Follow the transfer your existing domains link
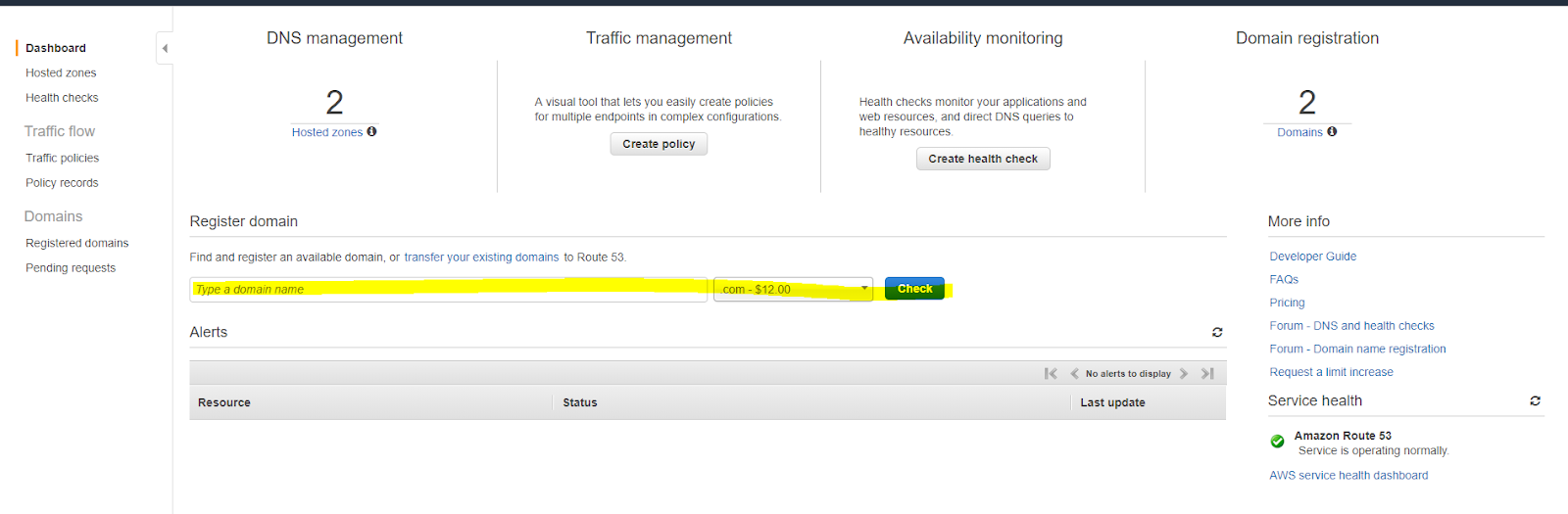Screen dimensions: 1568x514 click(x=481, y=257)
